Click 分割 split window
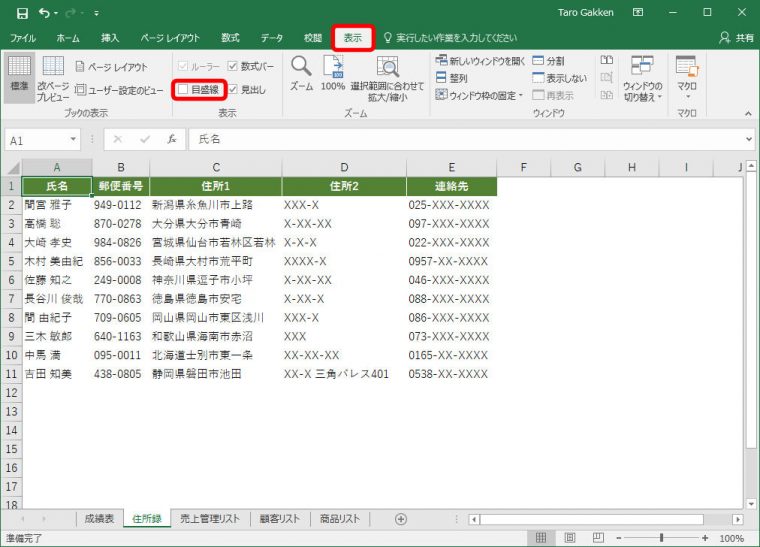Screen dimensions: 760x547 pyautogui.click(x=549, y=61)
